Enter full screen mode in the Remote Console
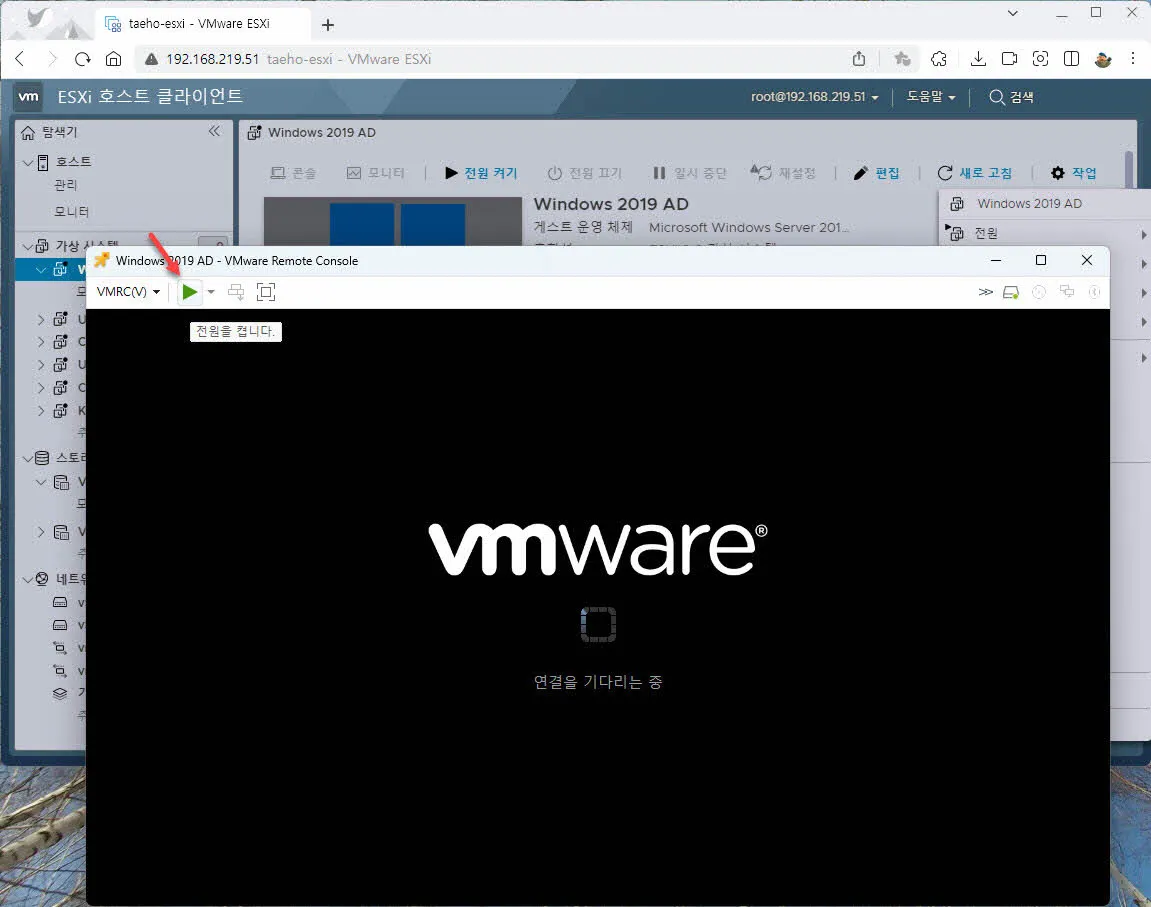The width and height of the screenshot is (1151, 907). click(x=265, y=291)
